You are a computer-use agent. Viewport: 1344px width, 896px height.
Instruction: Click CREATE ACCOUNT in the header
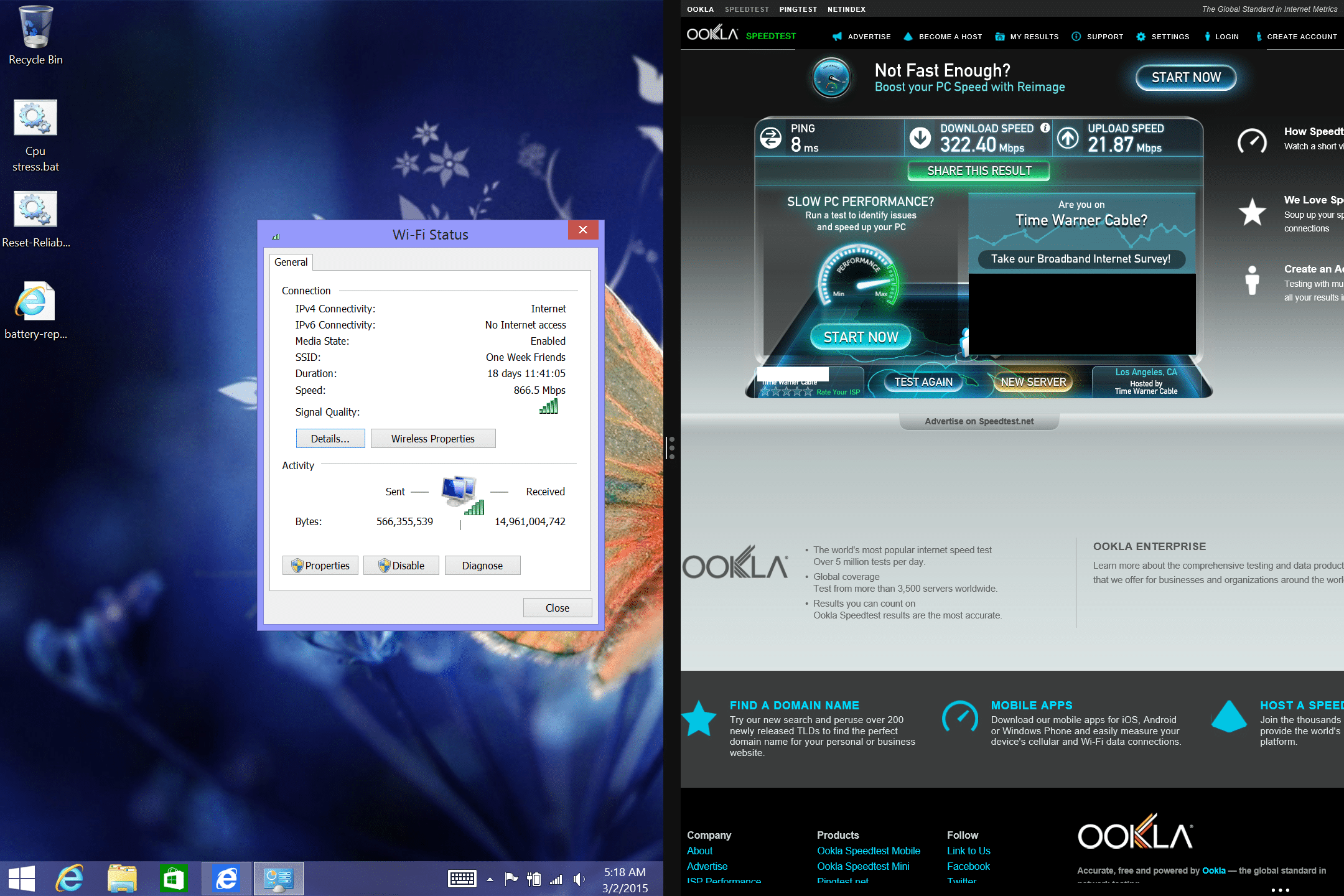pos(1296,37)
